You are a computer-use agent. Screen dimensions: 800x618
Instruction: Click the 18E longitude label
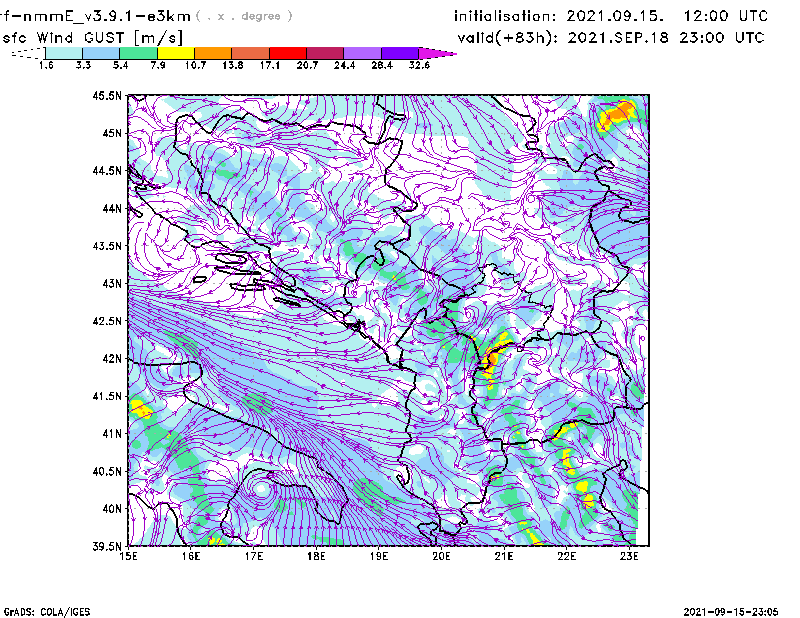(x=316, y=556)
